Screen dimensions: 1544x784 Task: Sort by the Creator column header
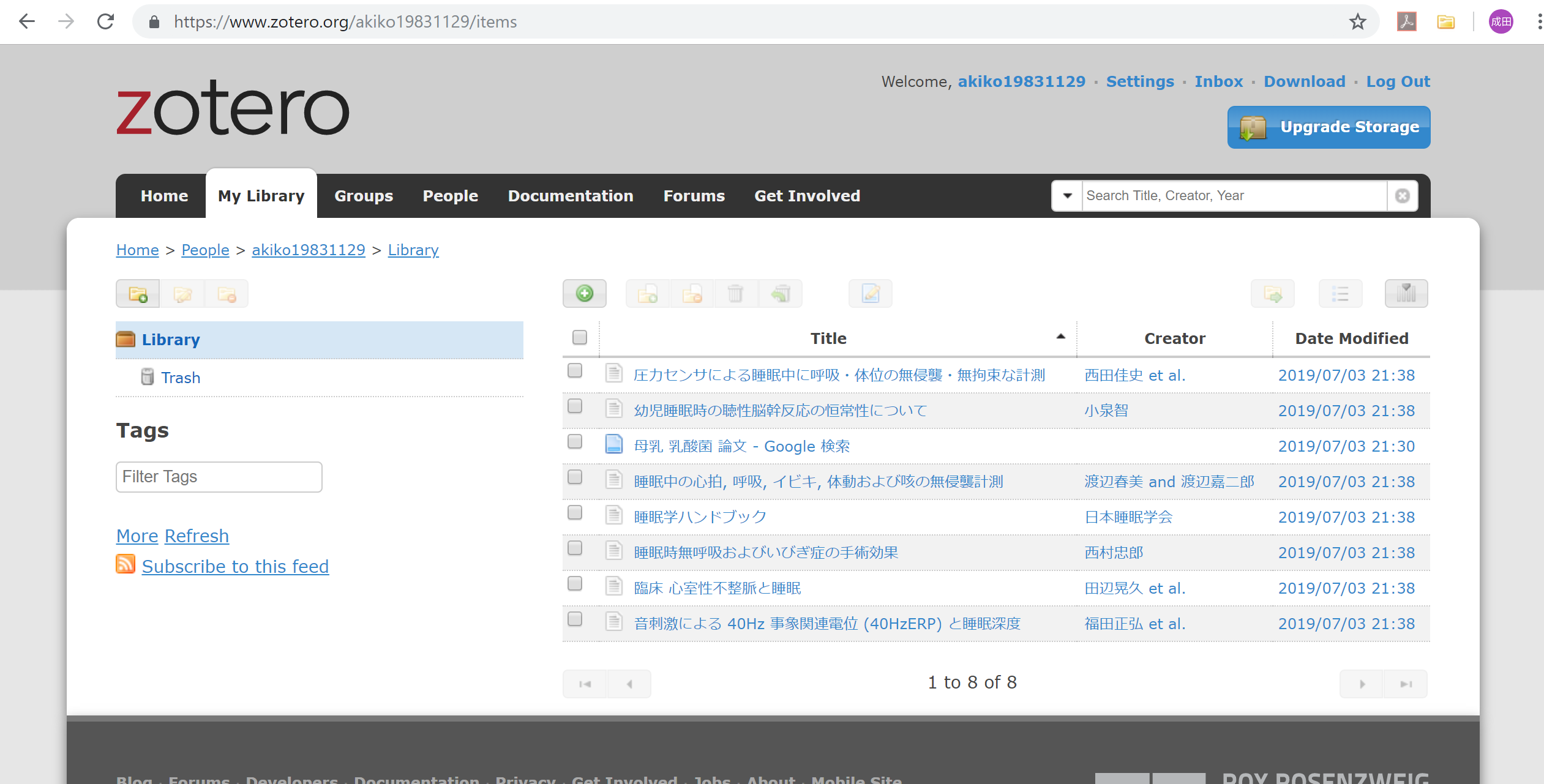[1174, 338]
